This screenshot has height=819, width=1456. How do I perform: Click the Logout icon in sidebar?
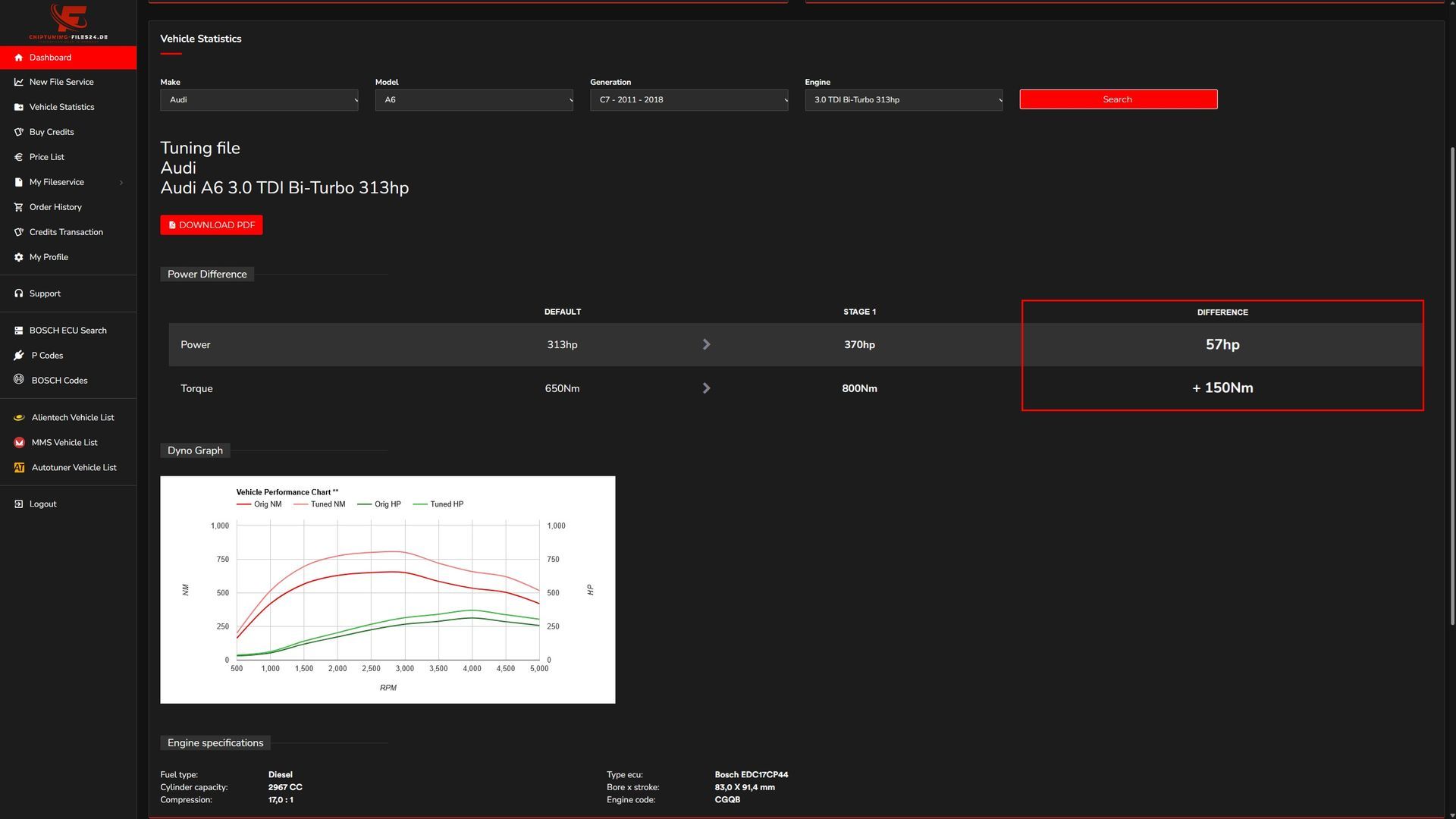19,504
